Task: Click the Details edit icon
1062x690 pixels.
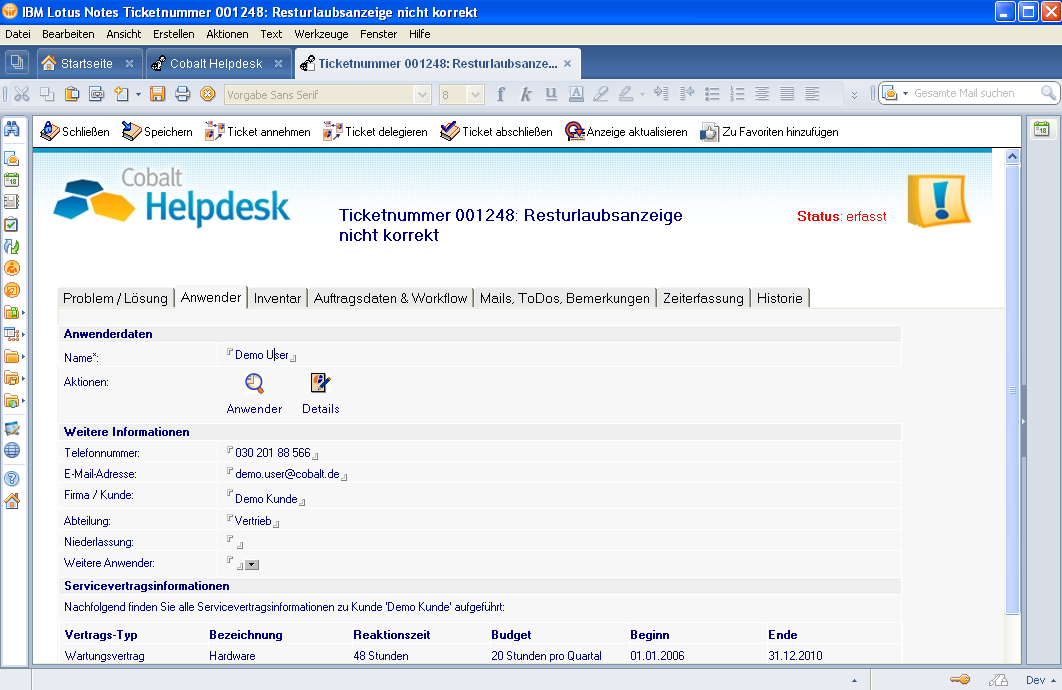Action: [x=320, y=383]
